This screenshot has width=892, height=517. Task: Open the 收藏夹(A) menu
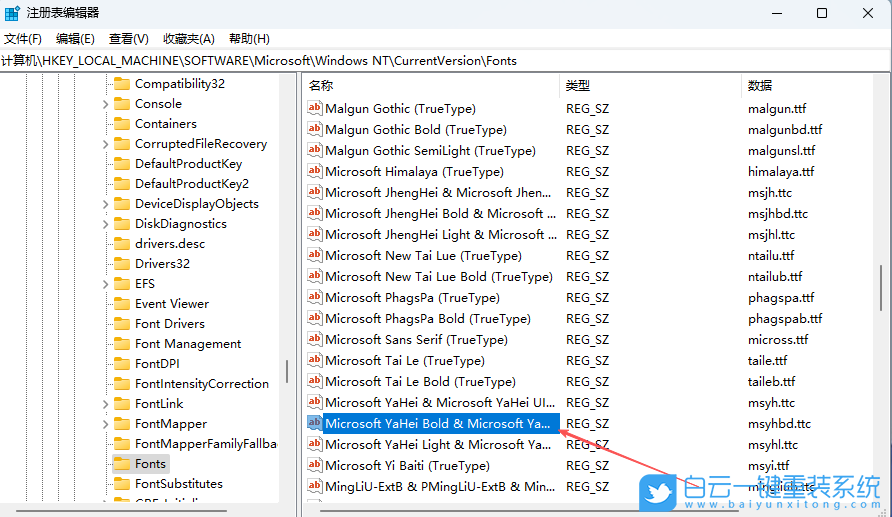click(x=189, y=39)
